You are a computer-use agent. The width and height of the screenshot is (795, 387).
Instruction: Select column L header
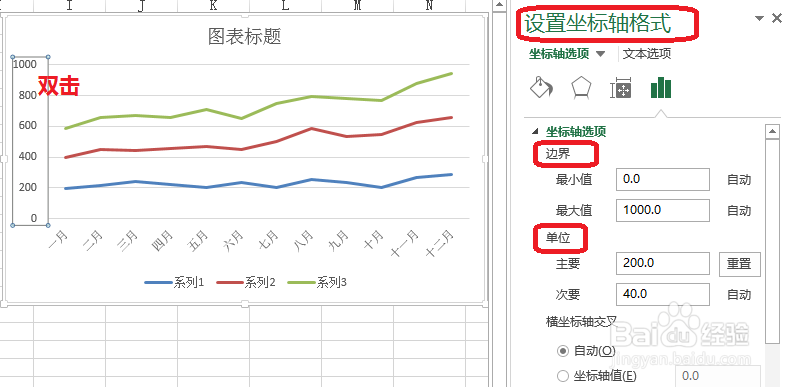pos(285,6)
